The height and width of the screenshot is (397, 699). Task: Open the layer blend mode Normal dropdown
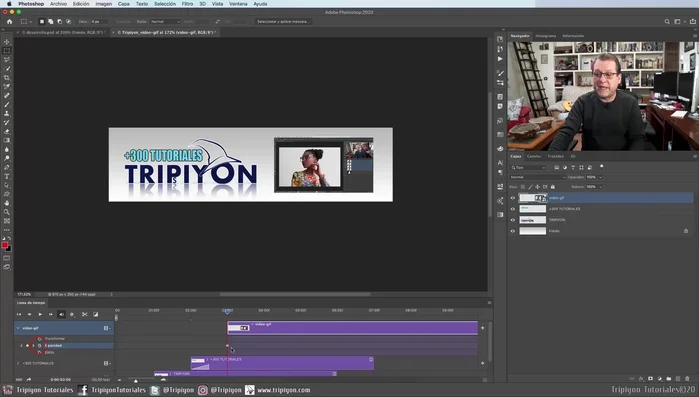(538, 177)
